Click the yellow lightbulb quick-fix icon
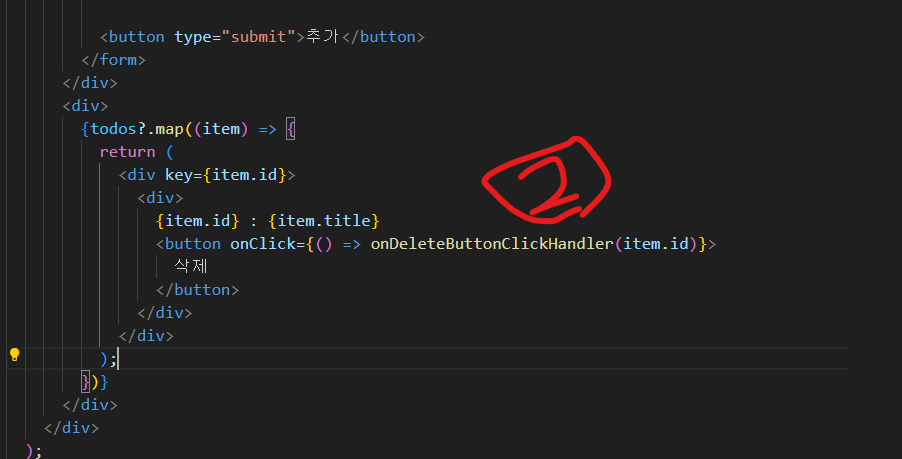 point(14,354)
